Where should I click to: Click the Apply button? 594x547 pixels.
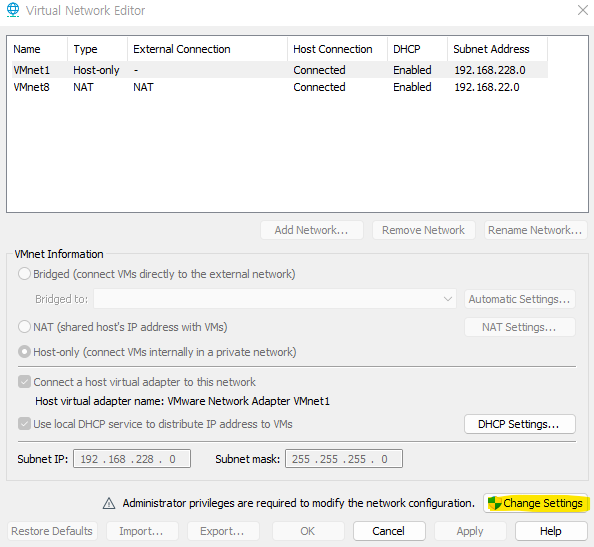470,531
